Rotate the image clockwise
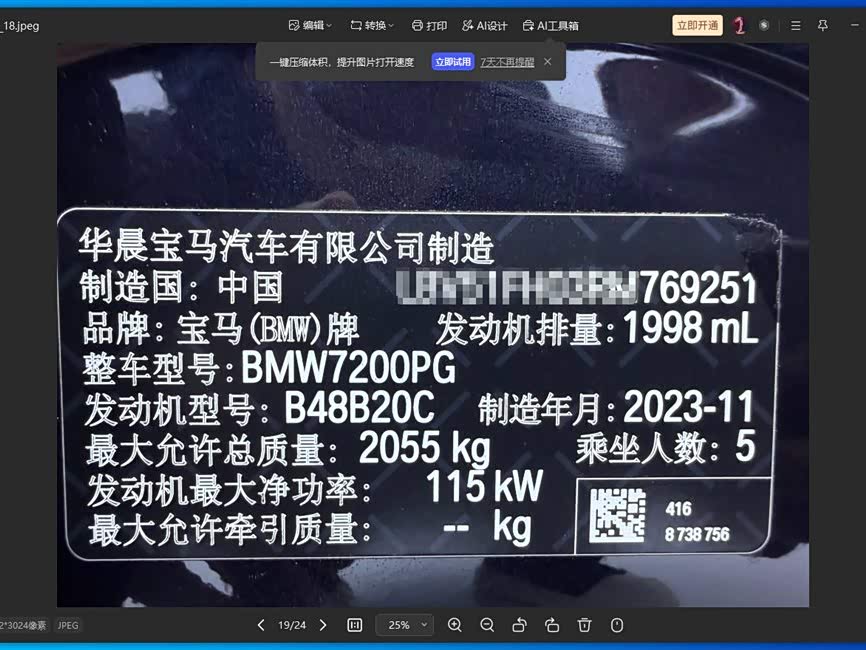 pyautogui.click(x=552, y=625)
